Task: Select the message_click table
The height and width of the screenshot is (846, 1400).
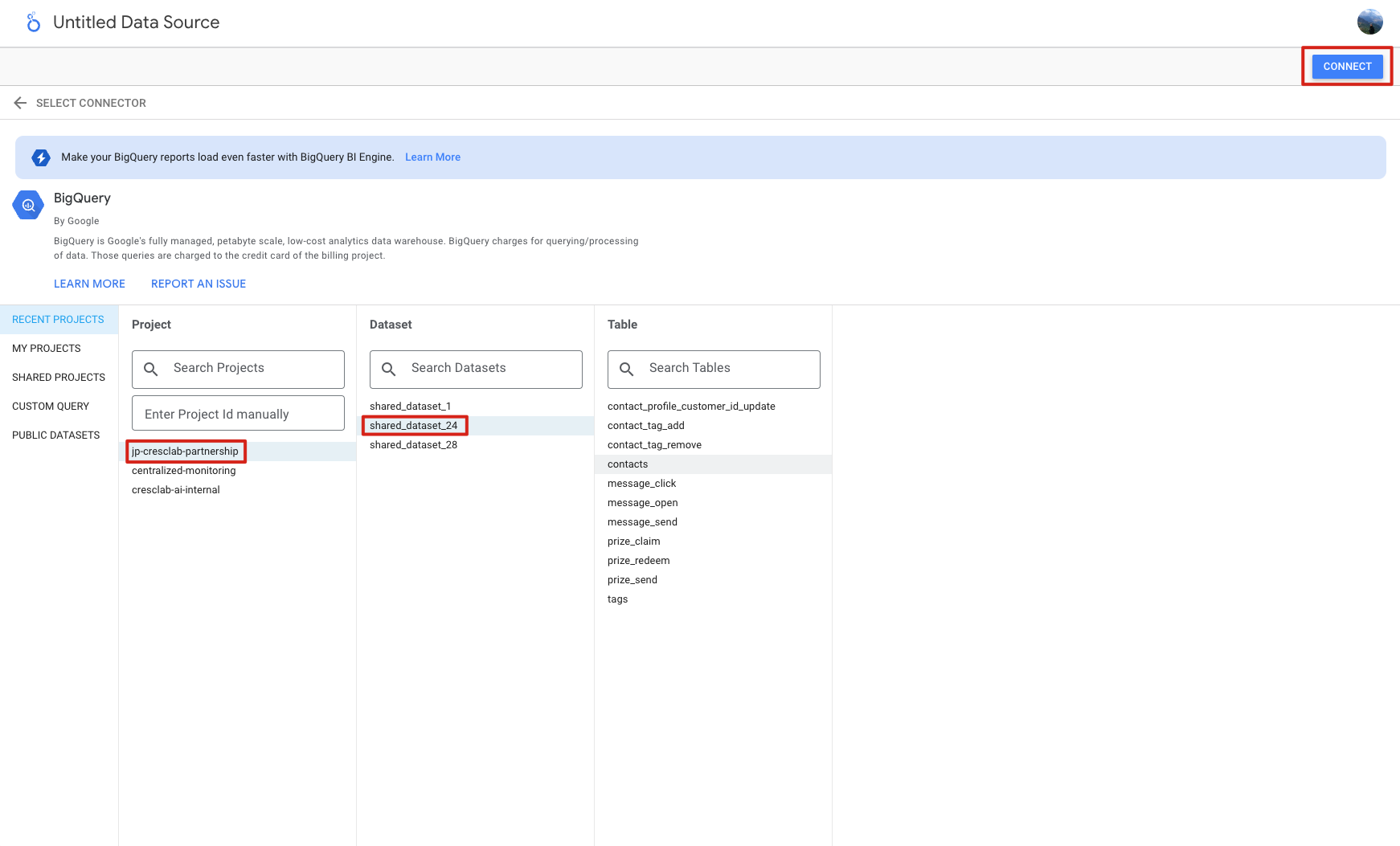Action: pos(714,484)
